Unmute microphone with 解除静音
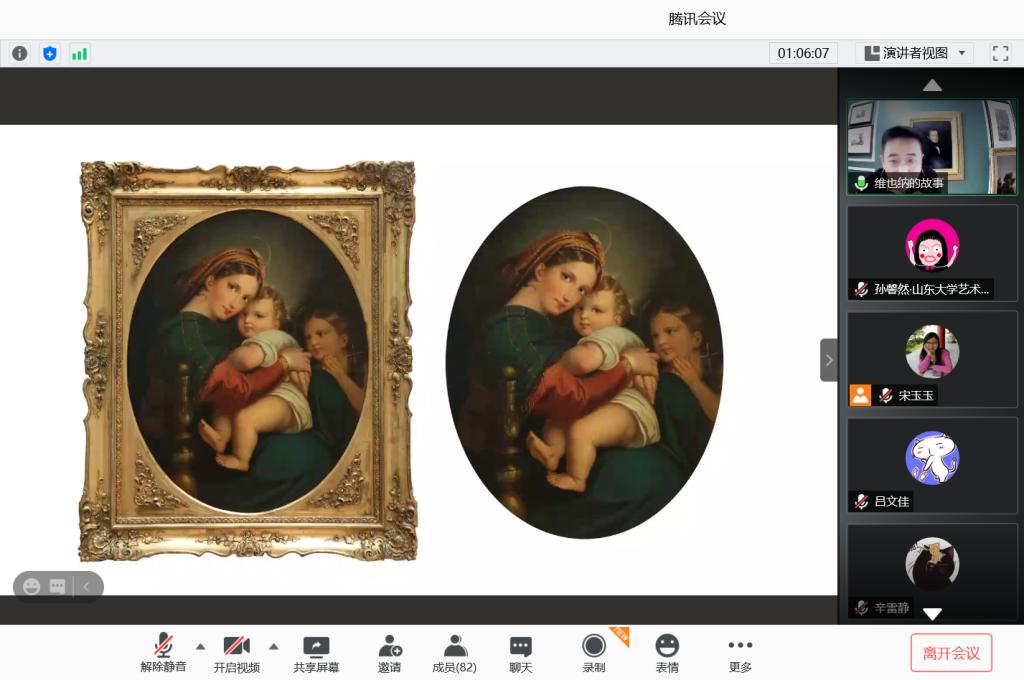 [163, 653]
